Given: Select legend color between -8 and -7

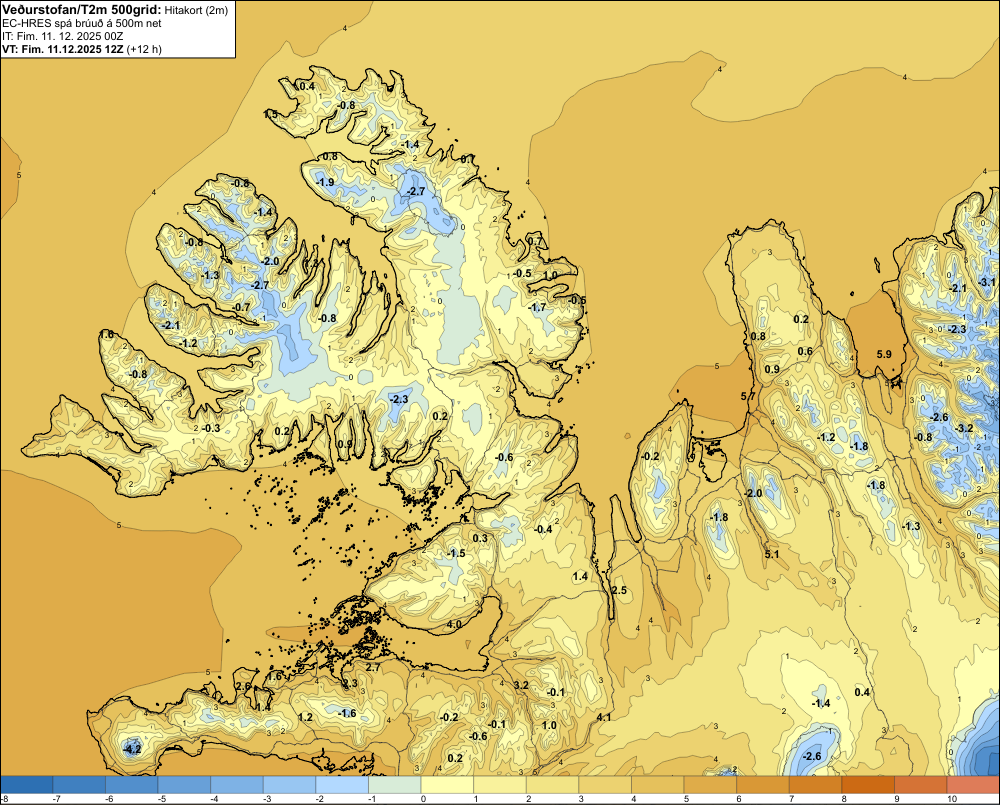Looking at the screenshot, I should [27, 785].
